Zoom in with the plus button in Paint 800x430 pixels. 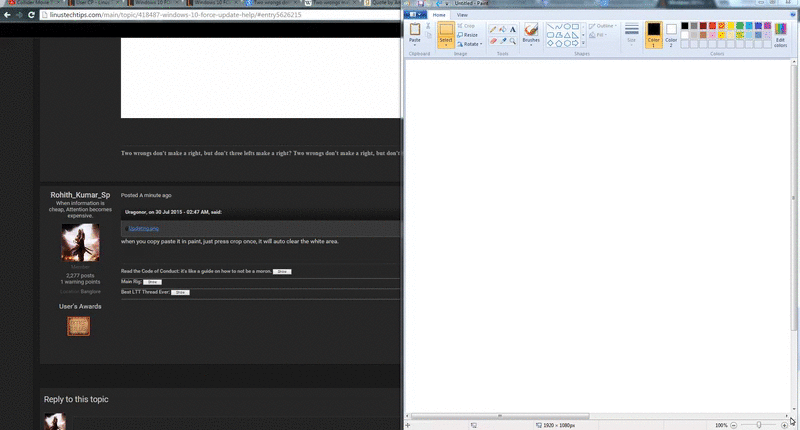click(x=784, y=425)
